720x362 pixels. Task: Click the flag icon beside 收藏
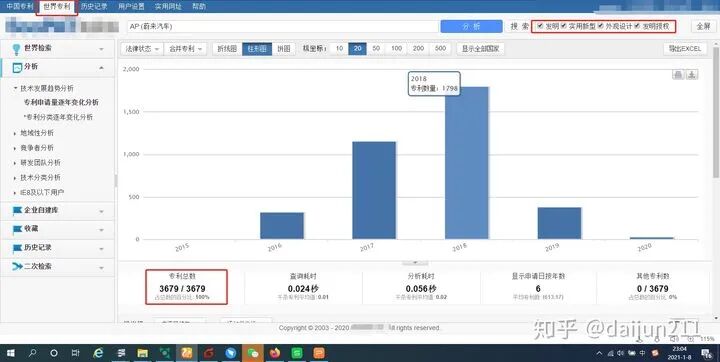click(17, 229)
